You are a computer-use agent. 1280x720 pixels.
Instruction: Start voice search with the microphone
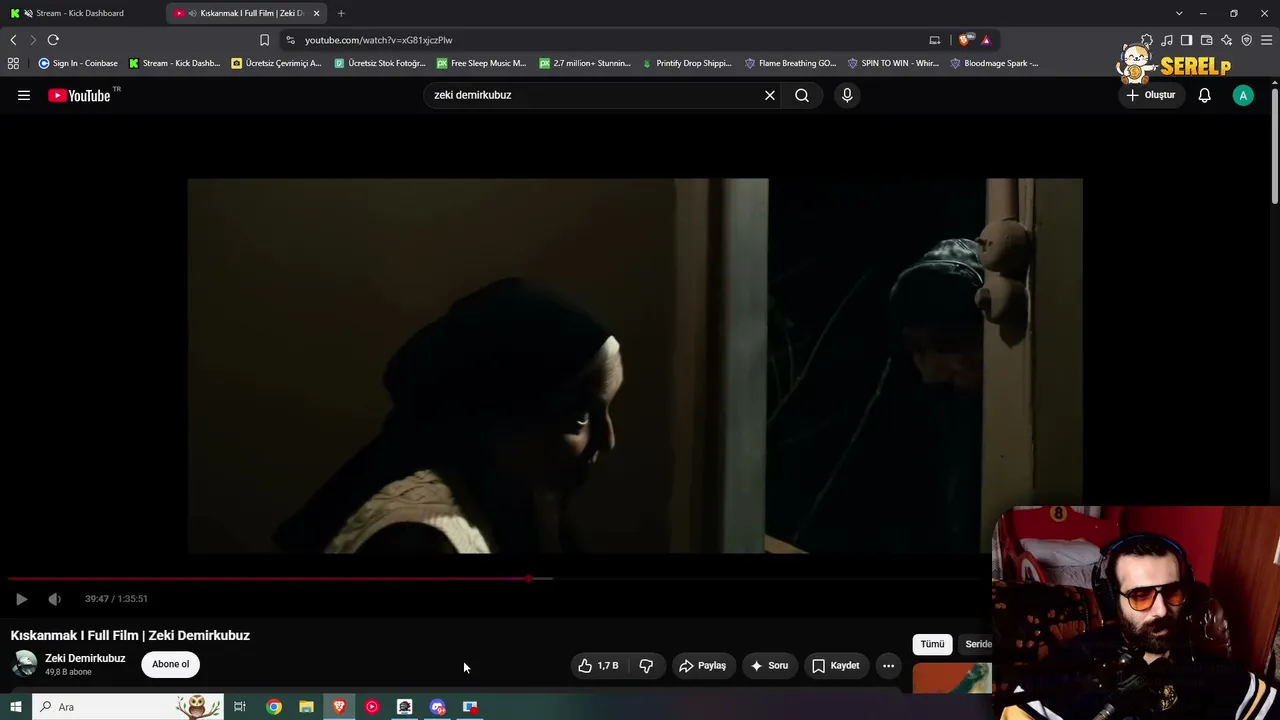pyautogui.click(x=847, y=95)
